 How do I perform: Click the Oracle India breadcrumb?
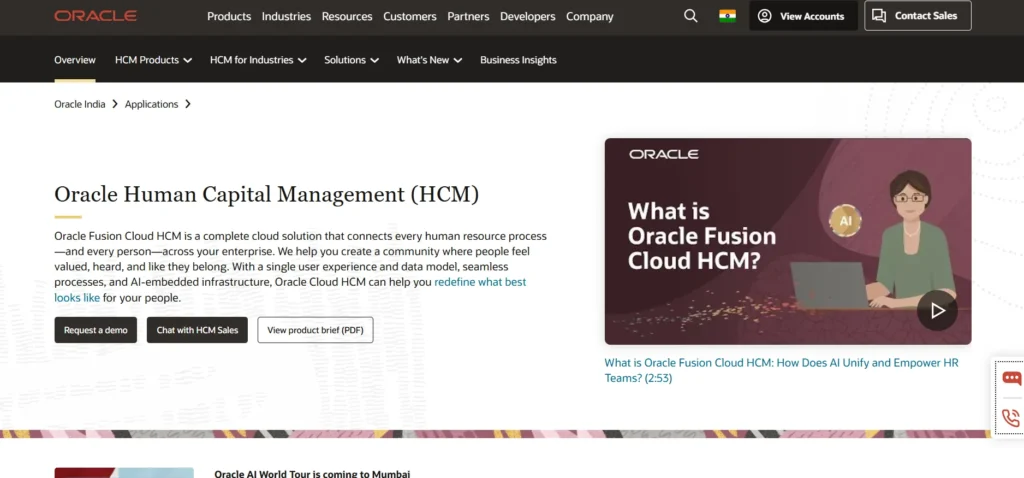(x=80, y=104)
